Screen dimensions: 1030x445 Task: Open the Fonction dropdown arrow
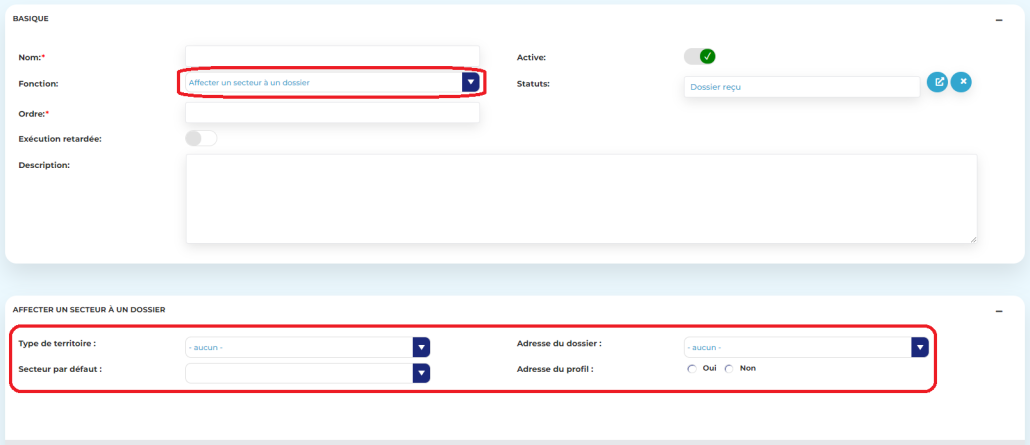tap(470, 82)
